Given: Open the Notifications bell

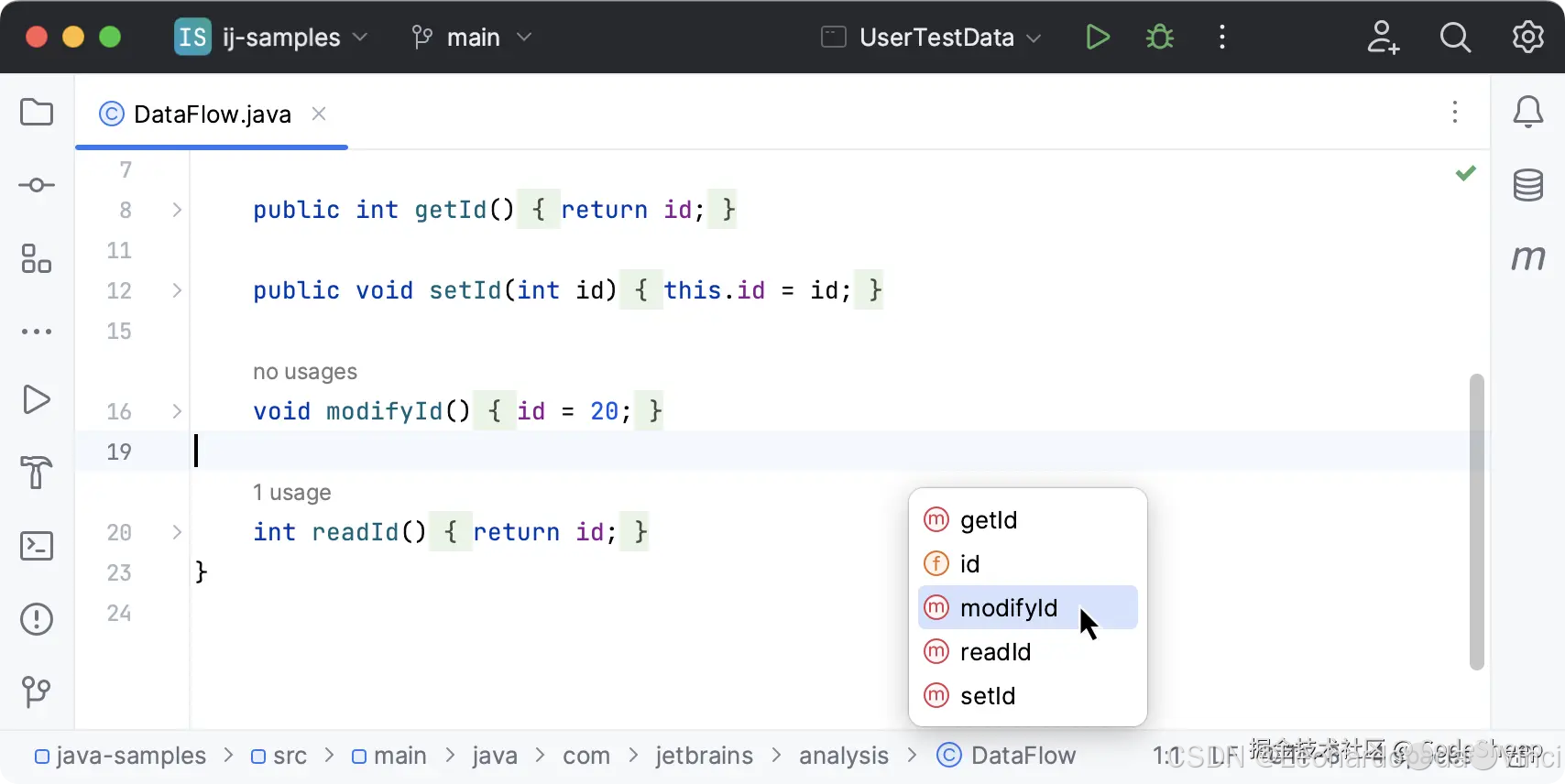Looking at the screenshot, I should tap(1527, 113).
